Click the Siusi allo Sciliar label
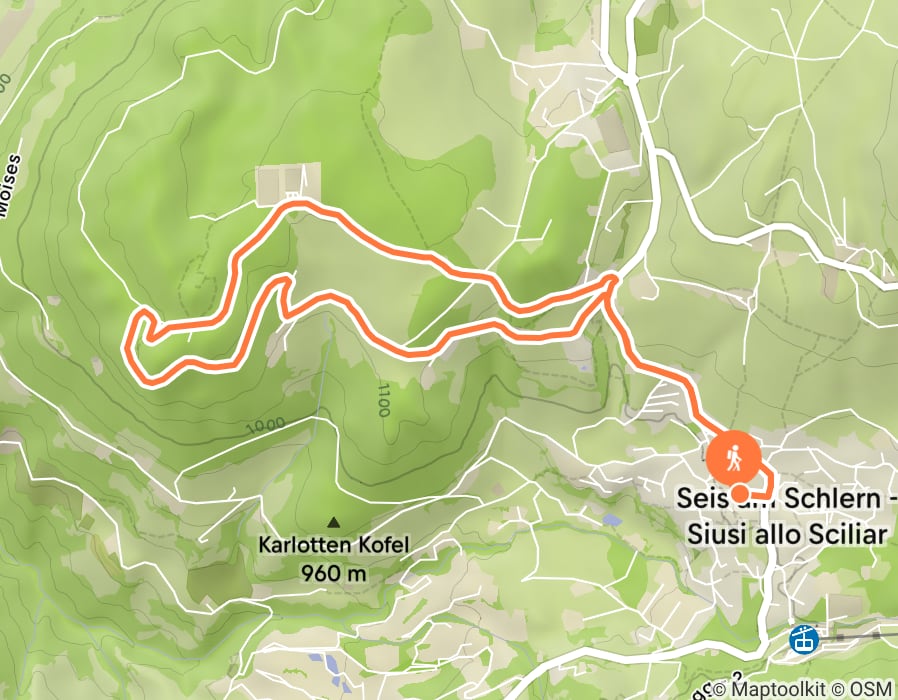 click(787, 534)
